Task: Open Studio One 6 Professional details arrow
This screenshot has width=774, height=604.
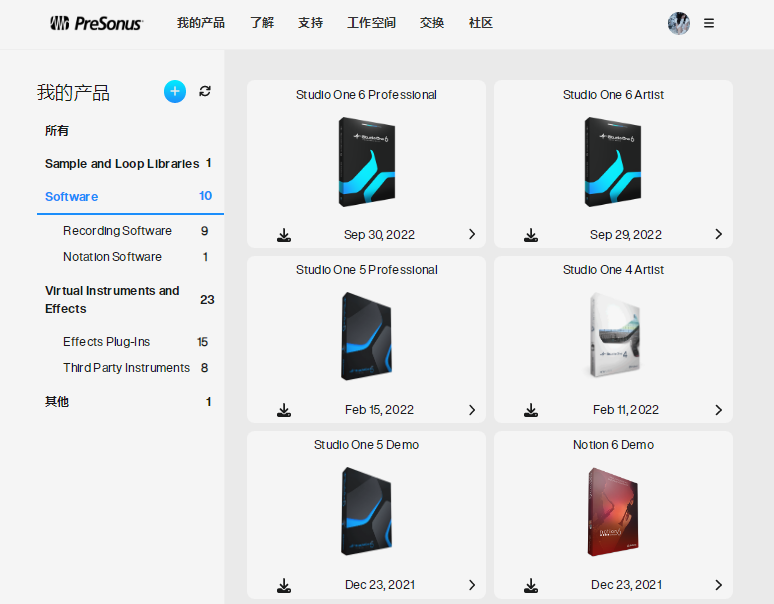Action: click(x=472, y=234)
